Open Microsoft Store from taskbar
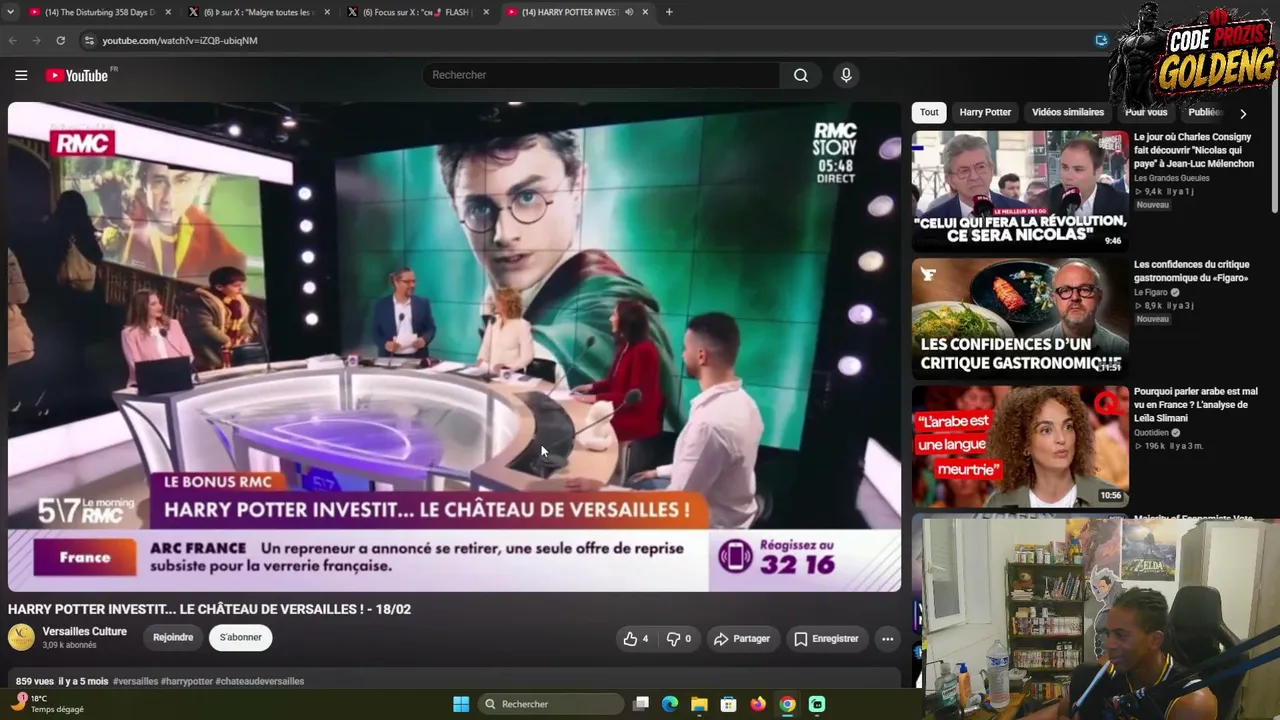Viewport: 1280px width, 720px height. click(x=729, y=704)
